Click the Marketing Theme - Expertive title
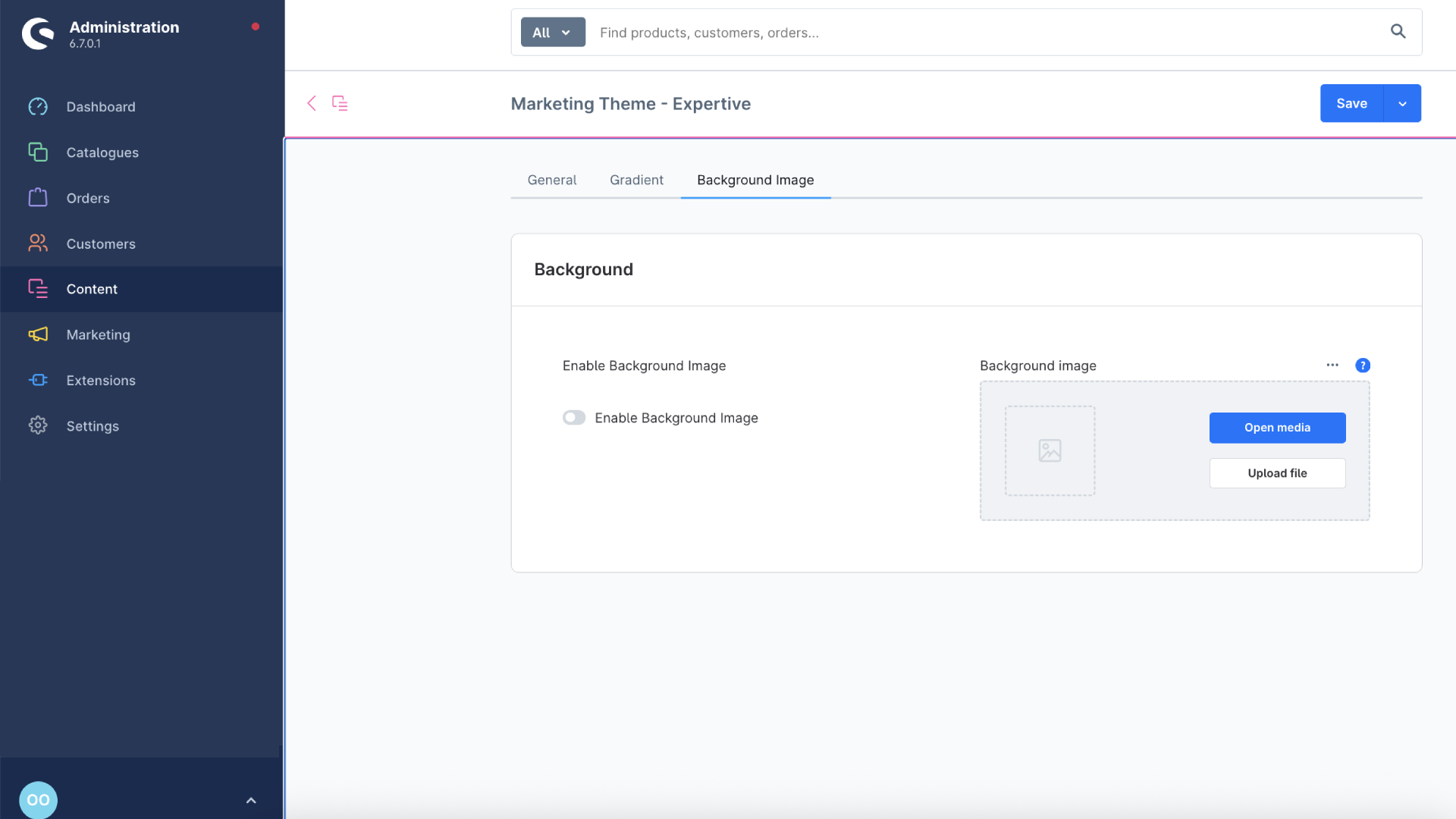 pyautogui.click(x=631, y=104)
